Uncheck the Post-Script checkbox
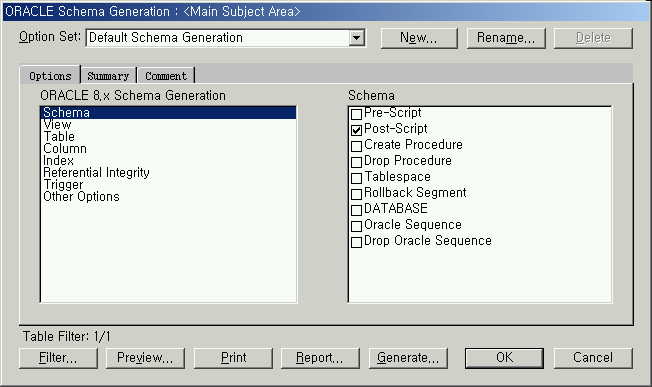 pyautogui.click(x=356, y=130)
